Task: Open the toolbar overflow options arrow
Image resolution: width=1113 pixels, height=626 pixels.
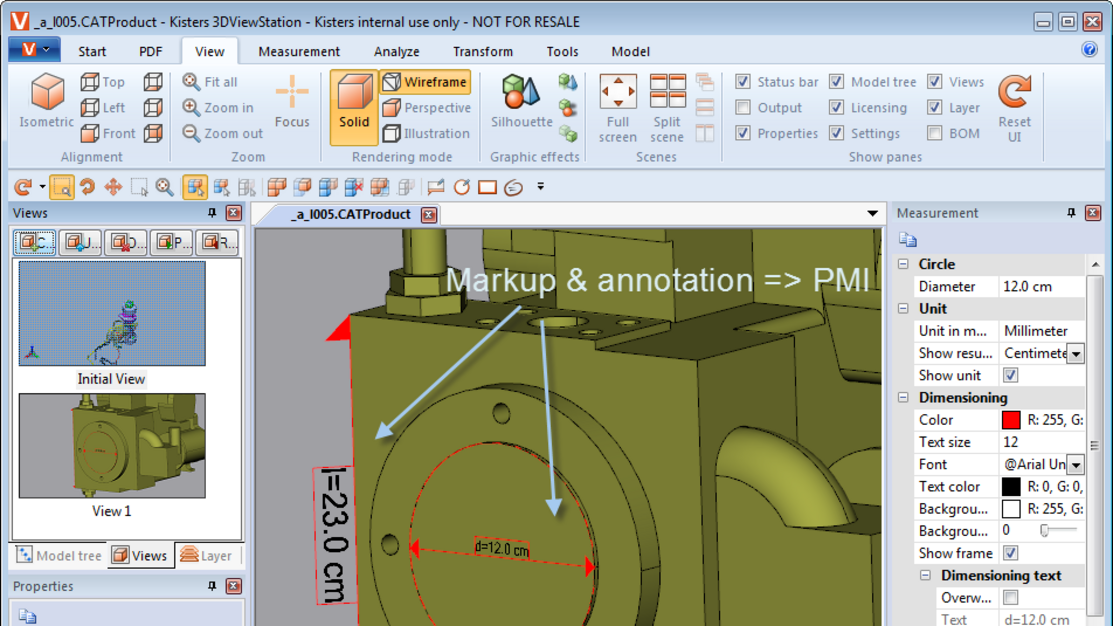Action: point(540,187)
